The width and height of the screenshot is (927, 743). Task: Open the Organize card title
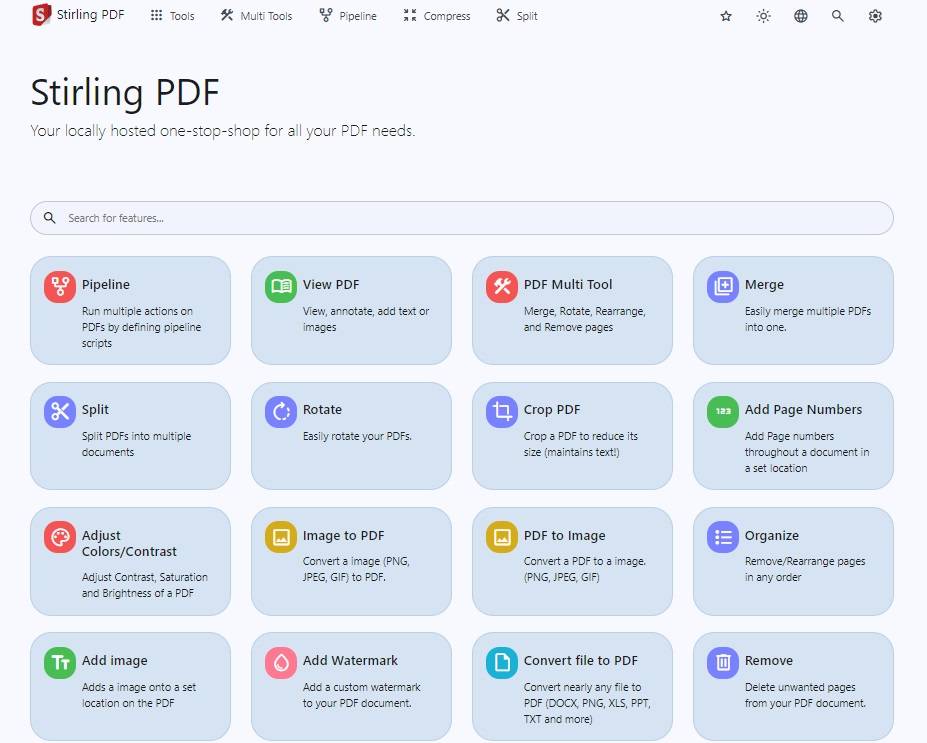(772, 536)
